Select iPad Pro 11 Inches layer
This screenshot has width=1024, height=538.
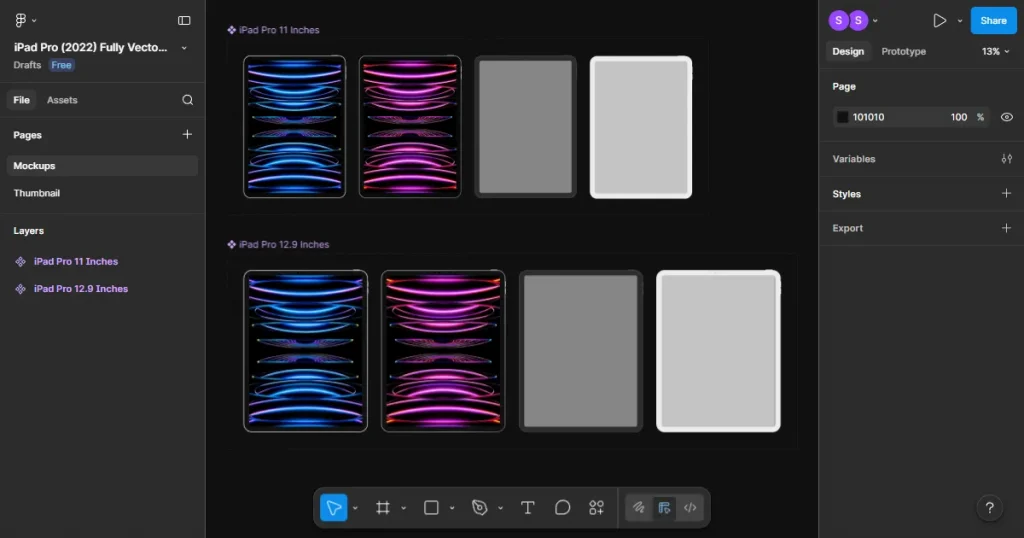(76, 261)
